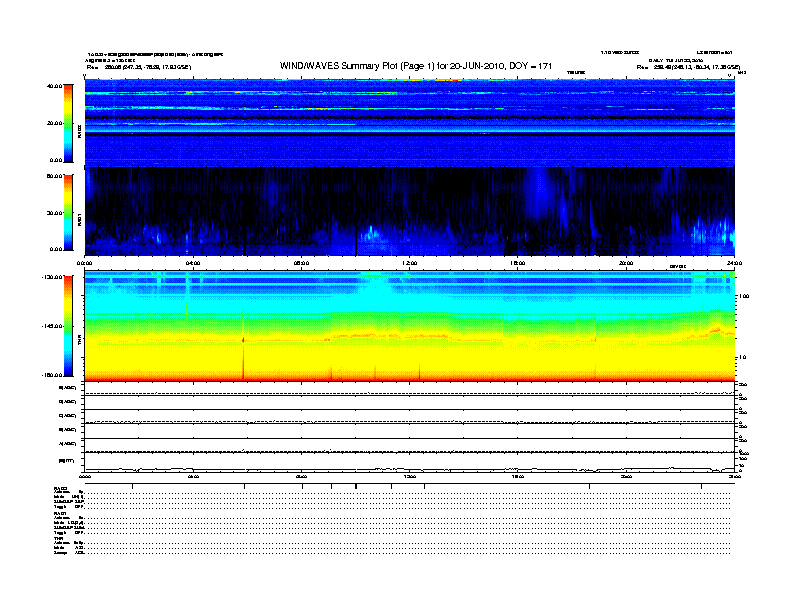Click the RAD2 color scale bar
This screenshot has height=612, width=792.
tap(68, 123)
